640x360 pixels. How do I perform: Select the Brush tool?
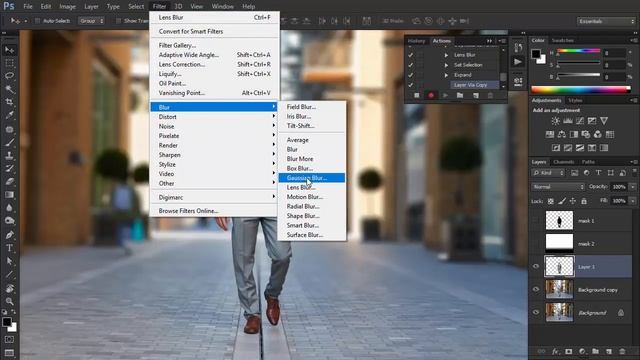pyautogui.click(x=9, y=142)
